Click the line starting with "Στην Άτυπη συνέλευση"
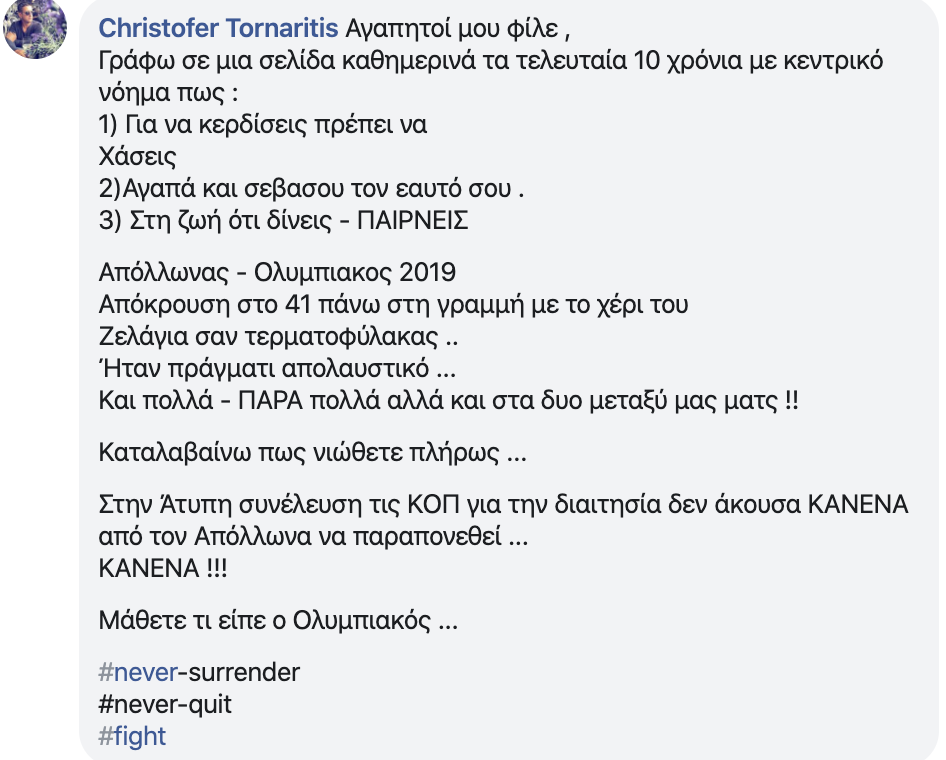This screenshot has height=760, width=946. point(503,505)
